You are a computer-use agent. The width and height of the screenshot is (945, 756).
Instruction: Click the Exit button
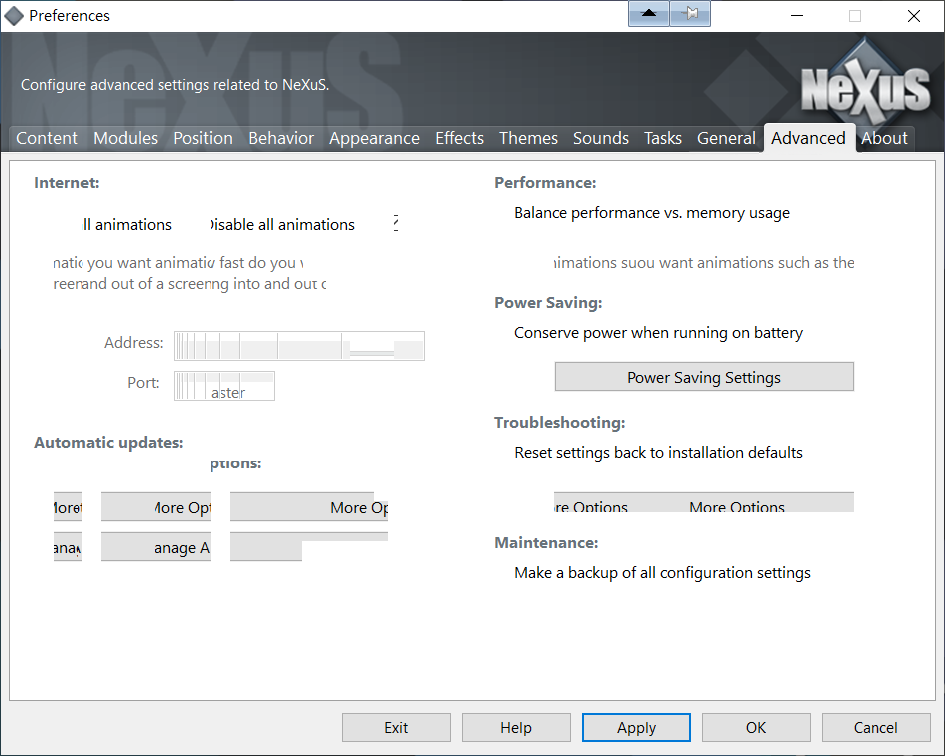(x=396, y=727)
